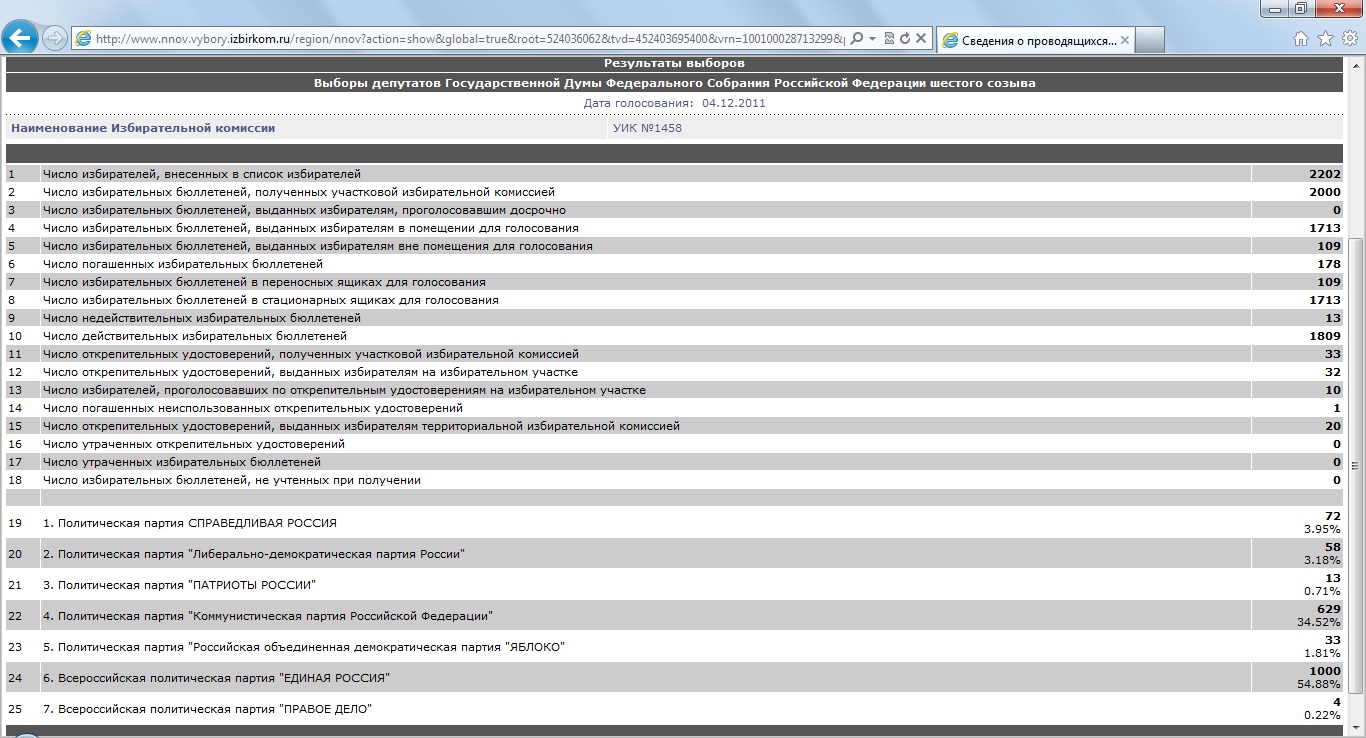Click the magnifier search icon in address bar
Screen dimensions: 1366x738
coord(857,39)
